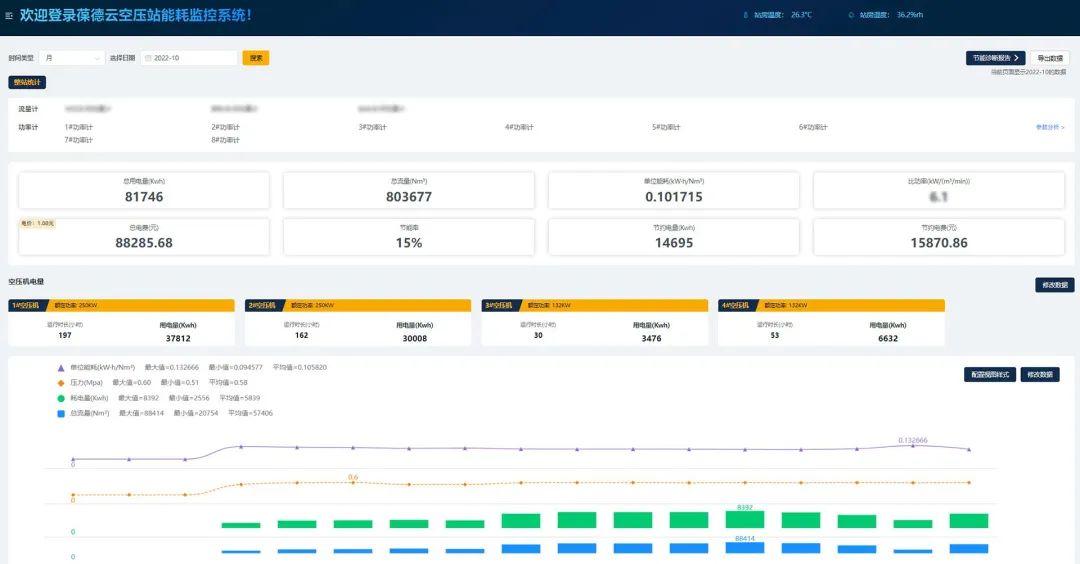1080x564 pixels.
Task: Toggle the purple triangle 单位能耗 legend marker
Action: tap(61, 368)
